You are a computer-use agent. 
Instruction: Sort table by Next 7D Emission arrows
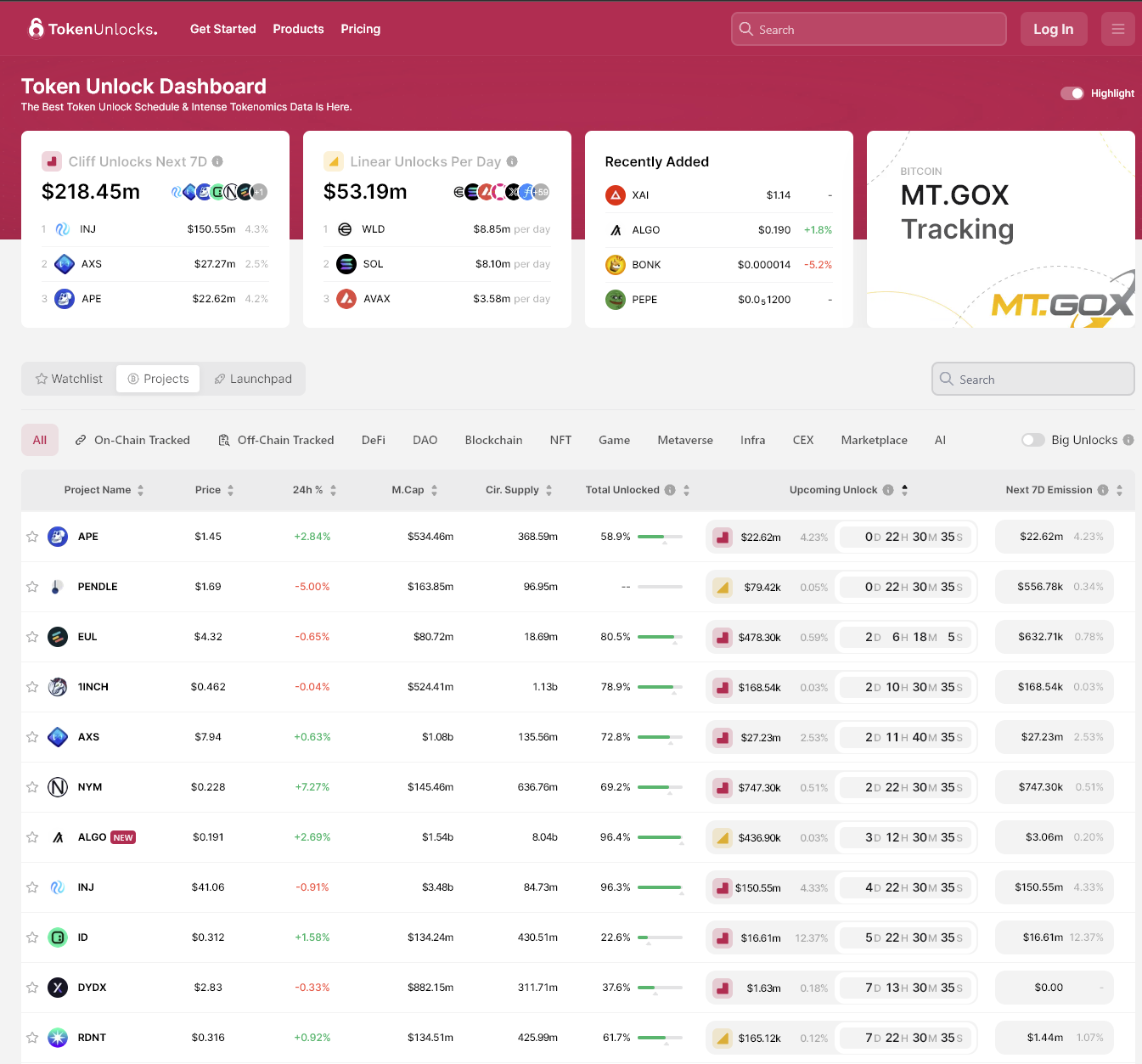[1119, 490]
